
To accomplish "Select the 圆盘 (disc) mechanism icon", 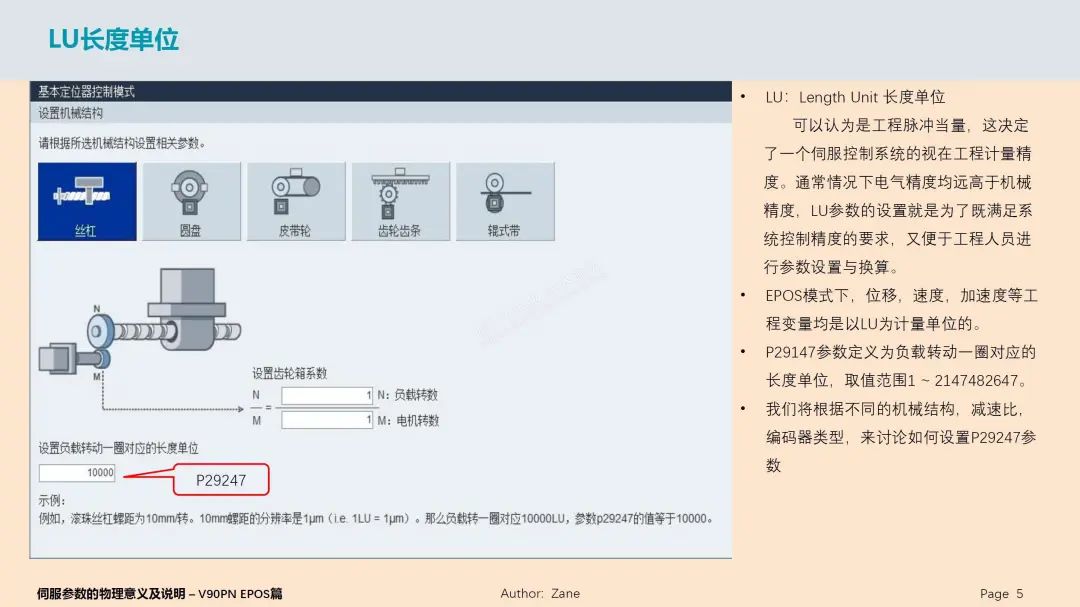I will tap(191, 200).
